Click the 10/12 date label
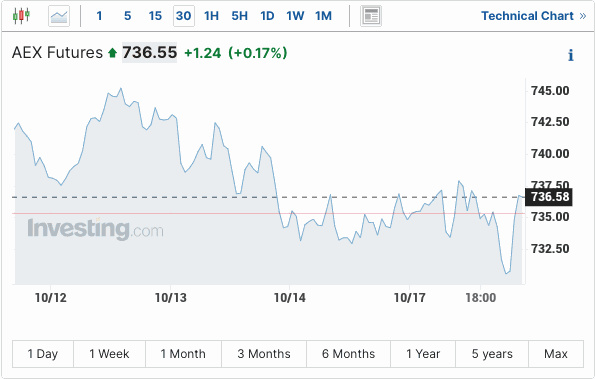595x379 pixels. (x=50, y=298)
